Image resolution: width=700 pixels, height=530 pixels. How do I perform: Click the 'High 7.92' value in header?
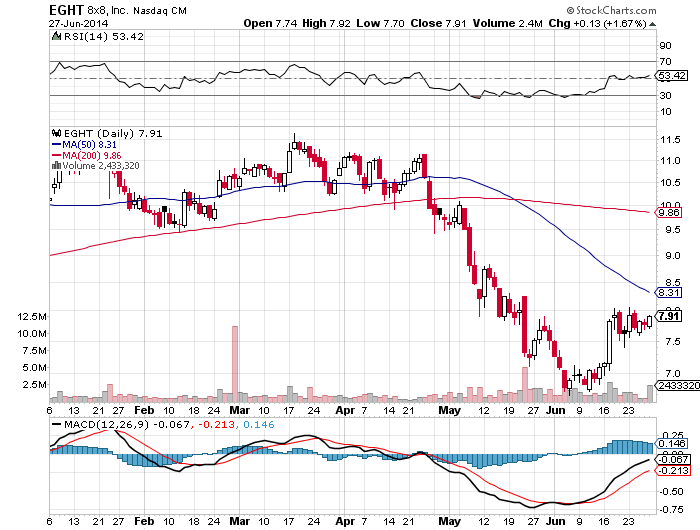[326, 23]
